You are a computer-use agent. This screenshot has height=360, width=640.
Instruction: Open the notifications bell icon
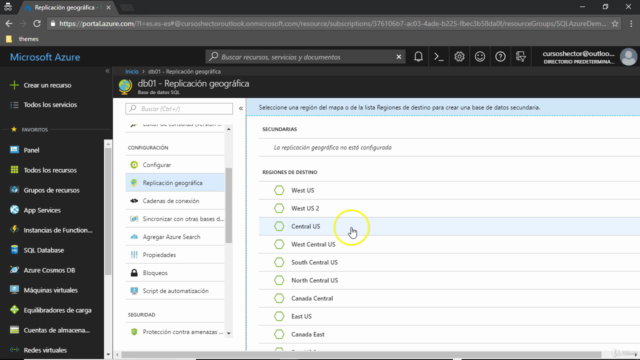(x=418, y=57)
